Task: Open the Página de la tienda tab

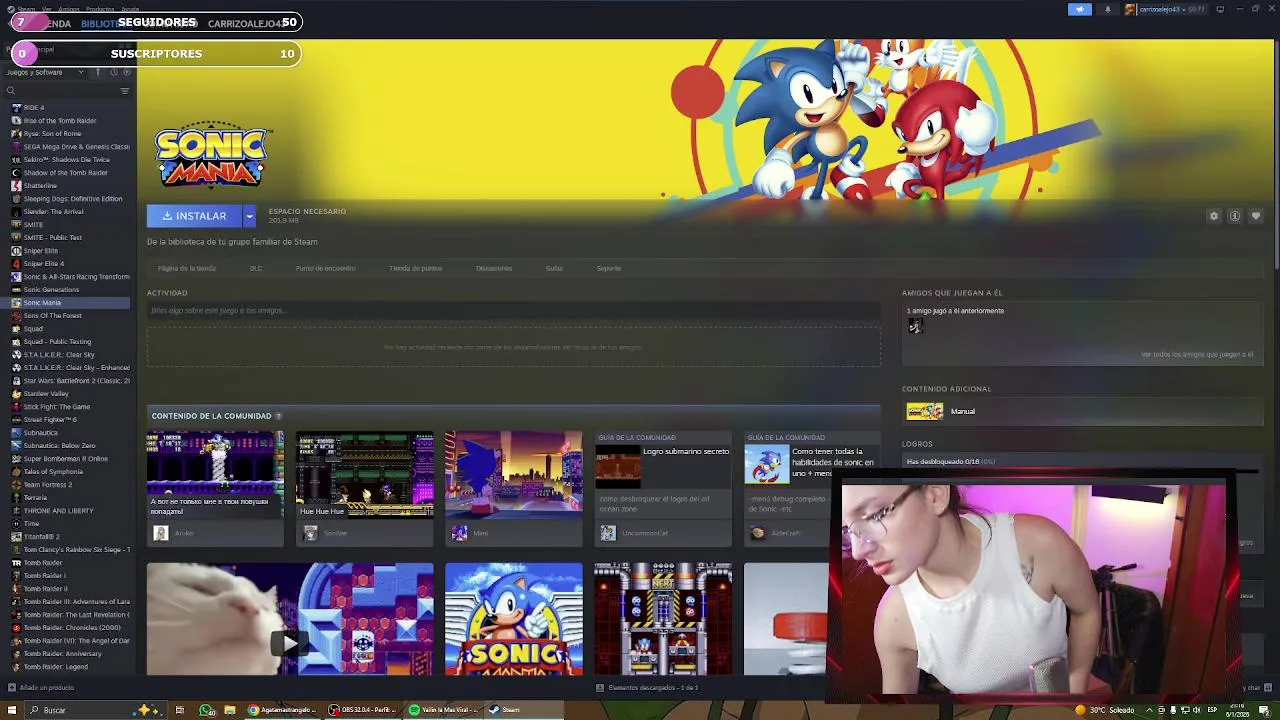Action: 186,268
